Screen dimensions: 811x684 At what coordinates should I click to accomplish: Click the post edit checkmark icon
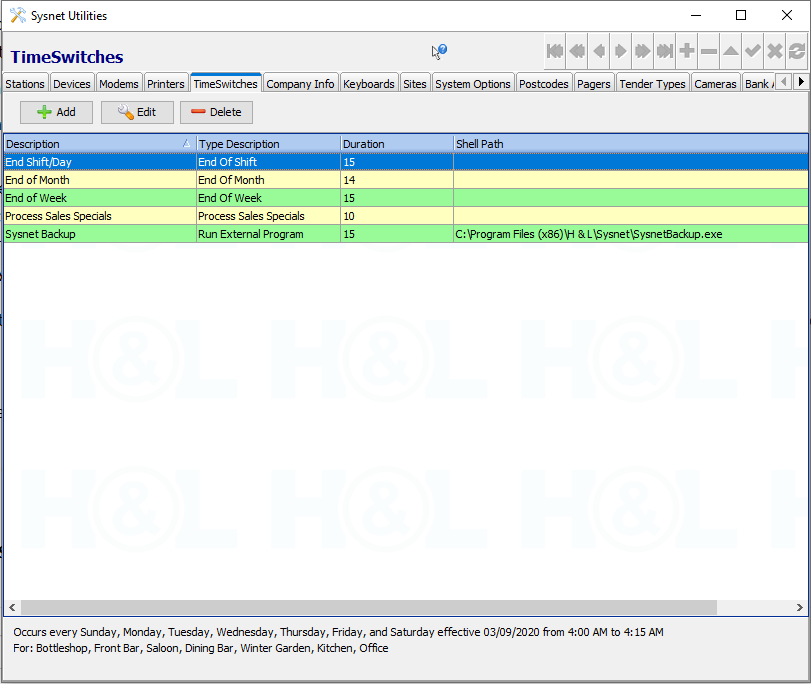[753, 51]
